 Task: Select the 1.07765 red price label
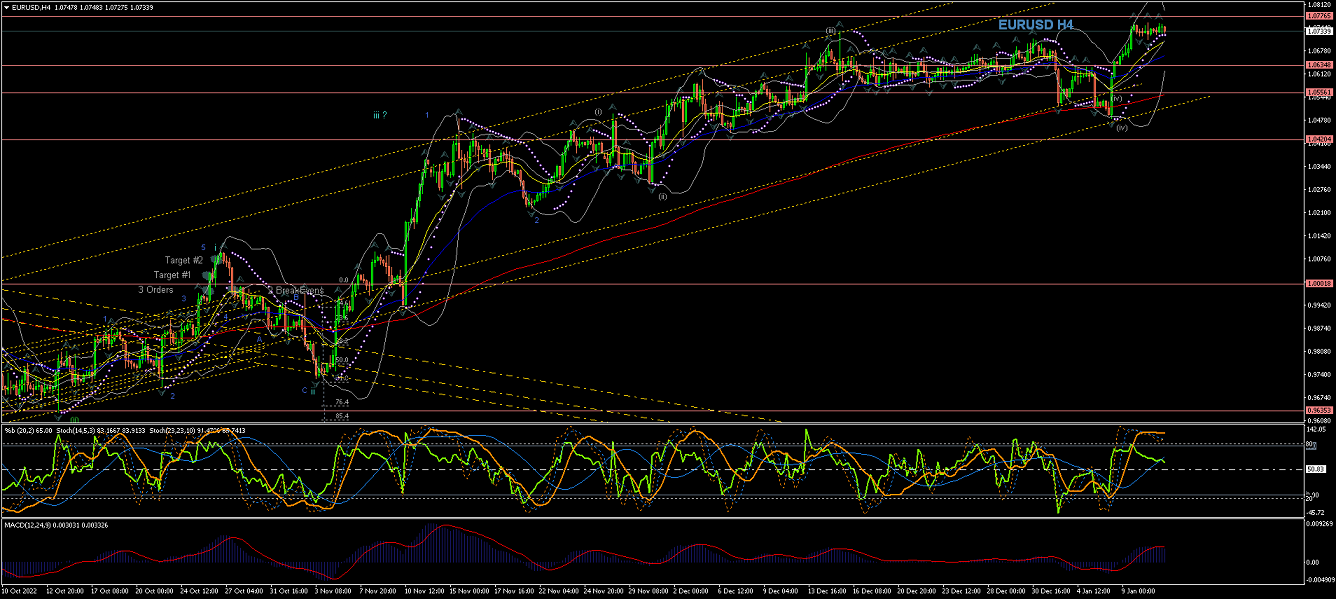1320,17
